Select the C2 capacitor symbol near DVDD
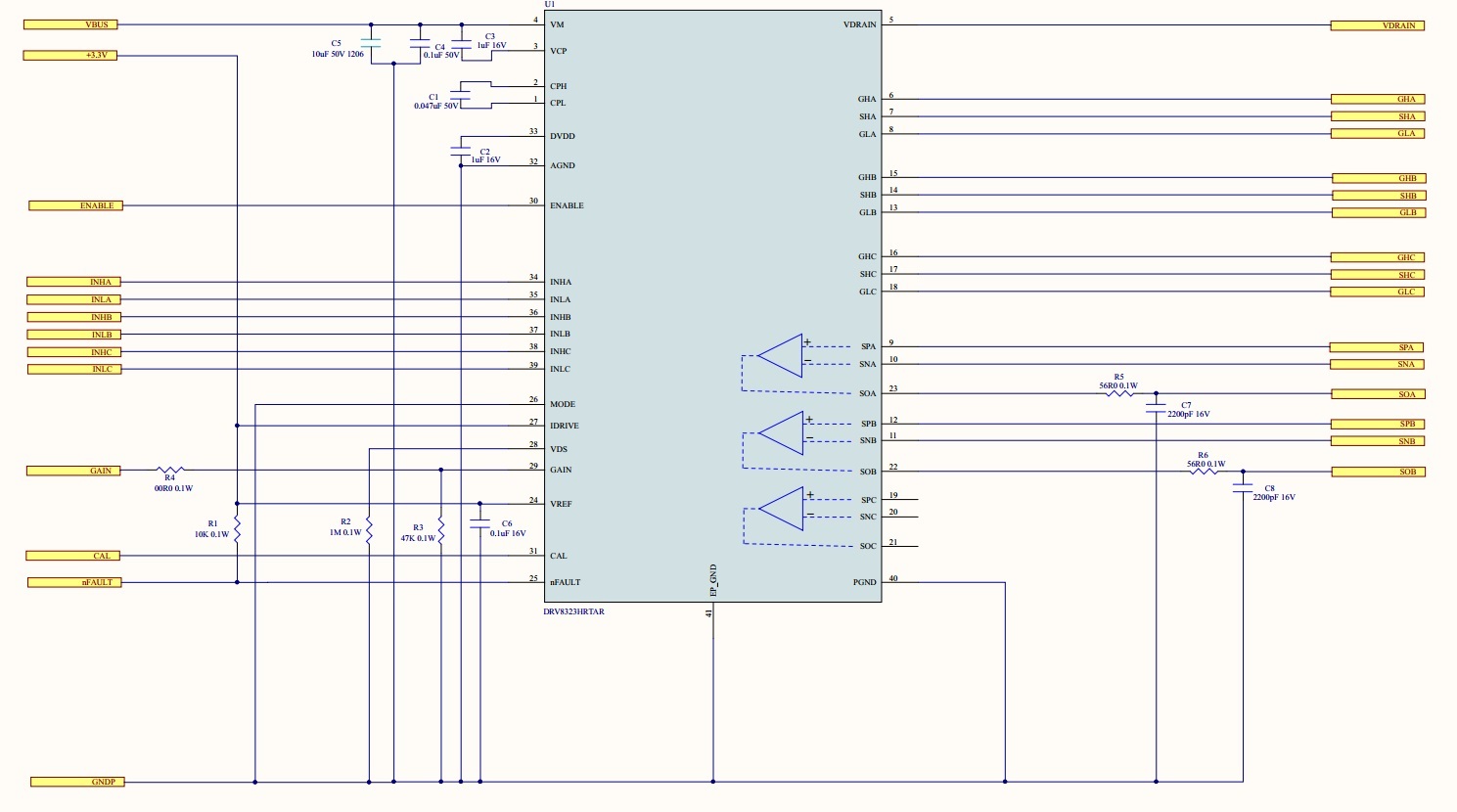1457x812 pixels. [x=460, y=150]
